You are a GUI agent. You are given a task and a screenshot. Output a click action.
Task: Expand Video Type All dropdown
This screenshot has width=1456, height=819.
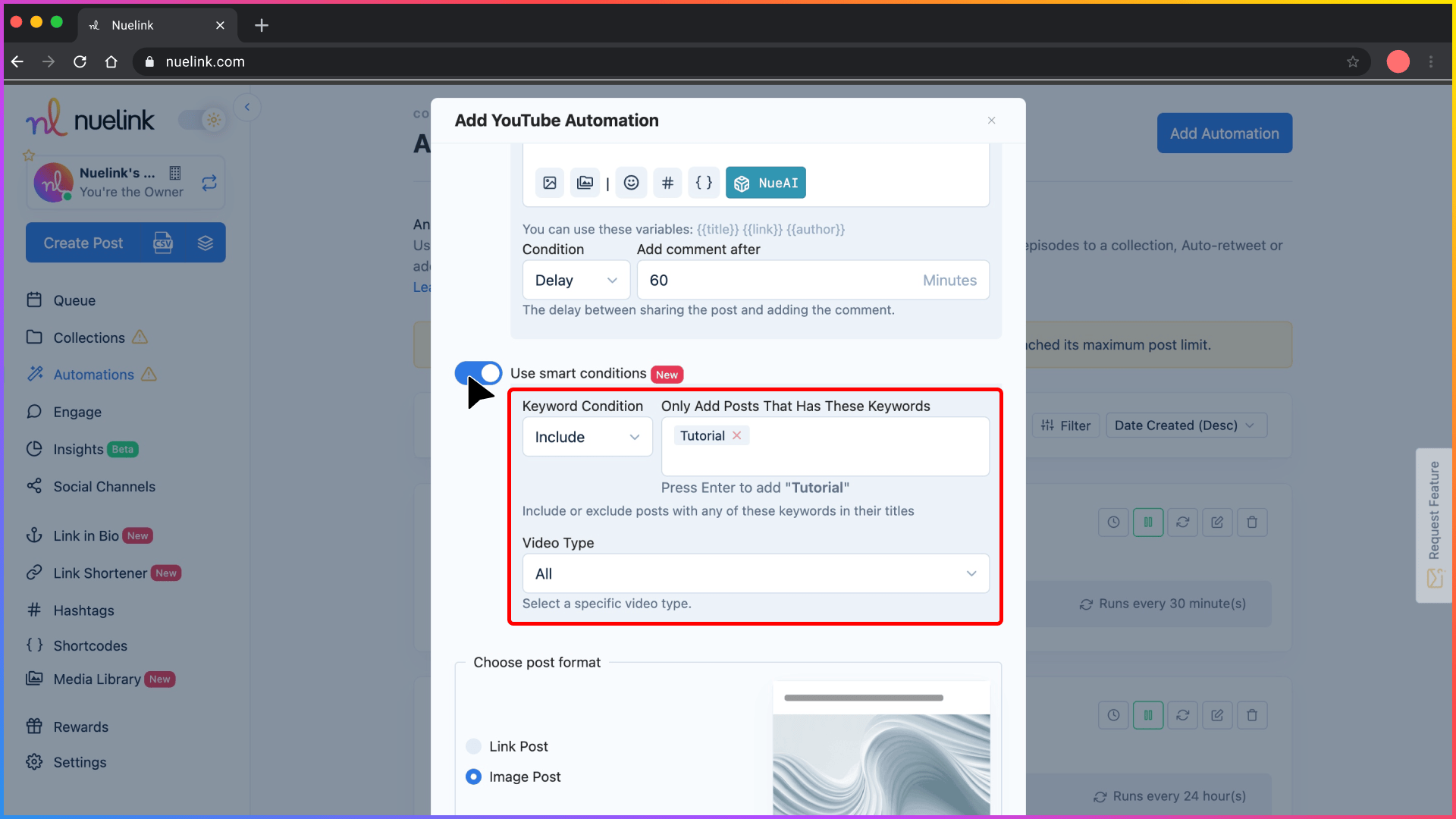[x=755, y=574]
